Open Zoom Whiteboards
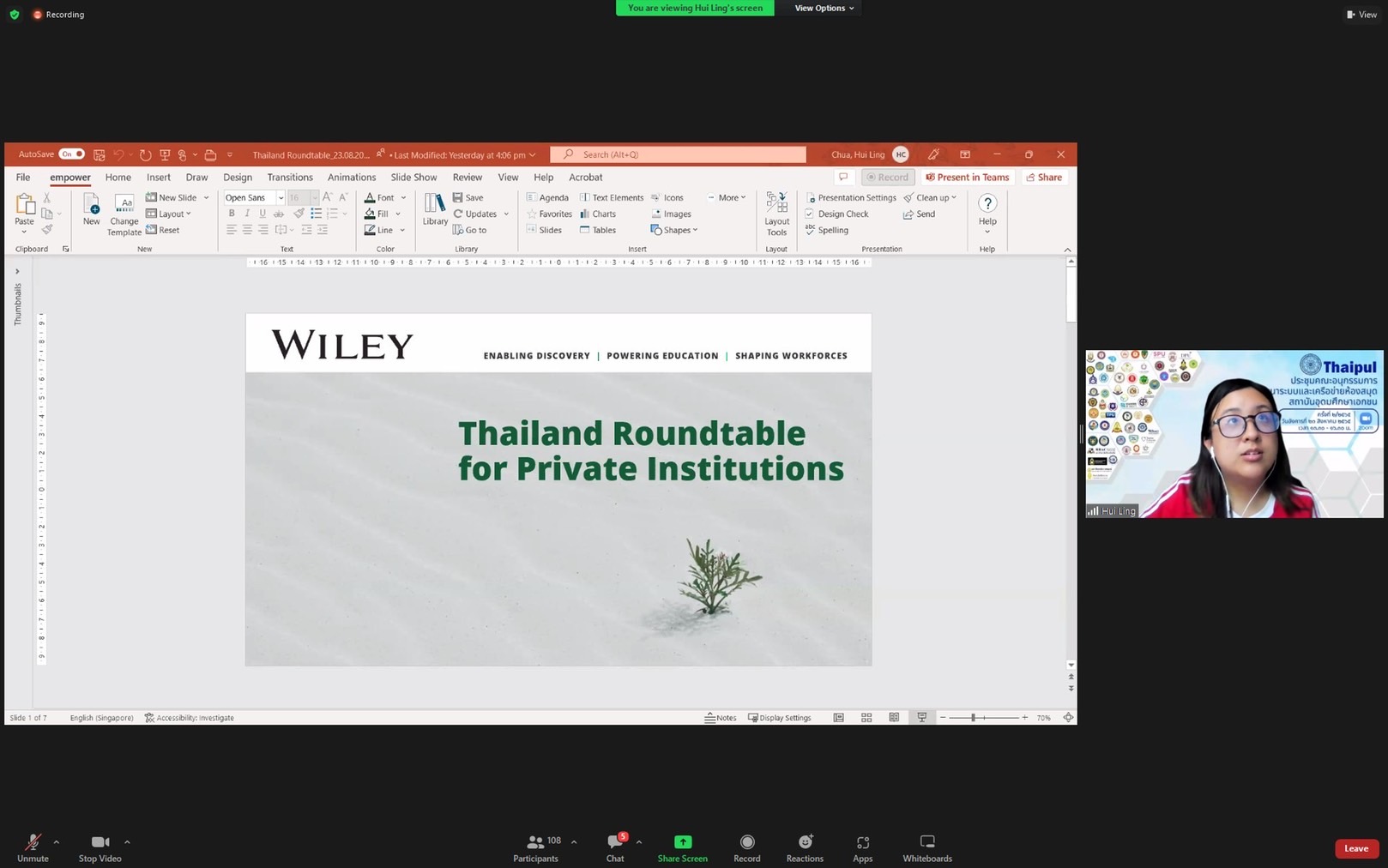Image resolution: width=1388 pixels, height=868 pixels. [927, 848]
